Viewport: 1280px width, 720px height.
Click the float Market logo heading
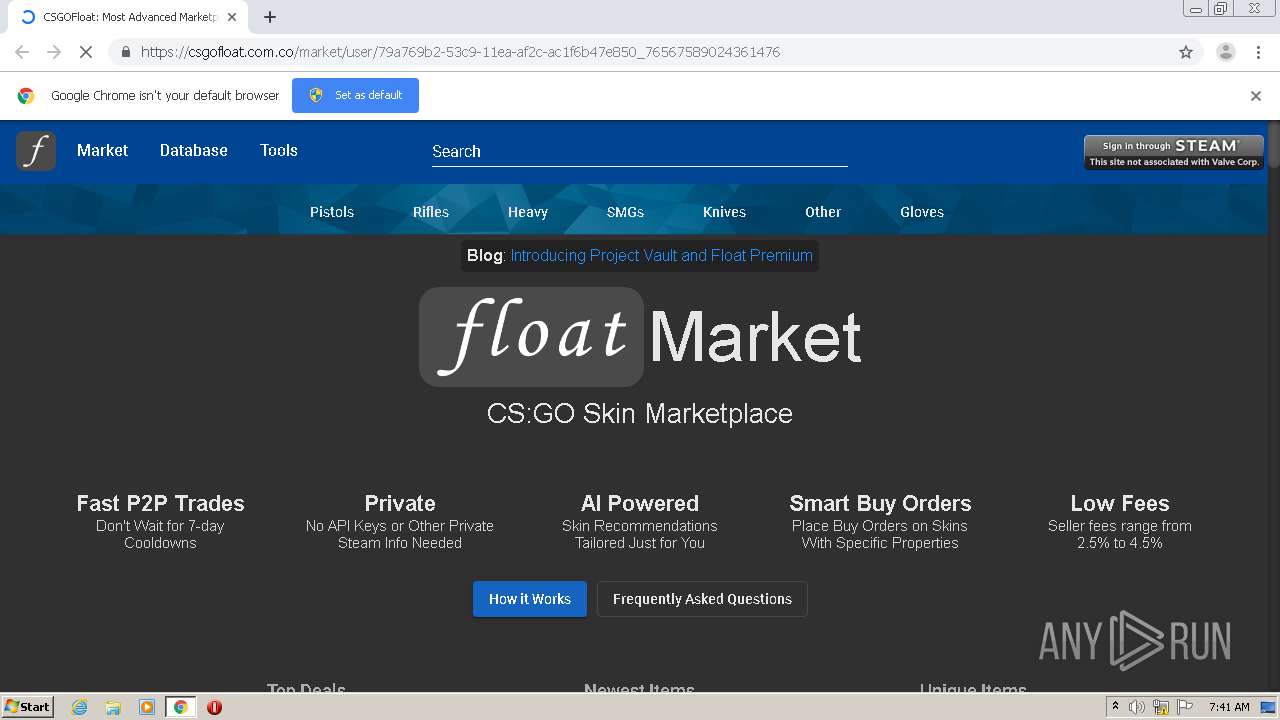point(640,337)
